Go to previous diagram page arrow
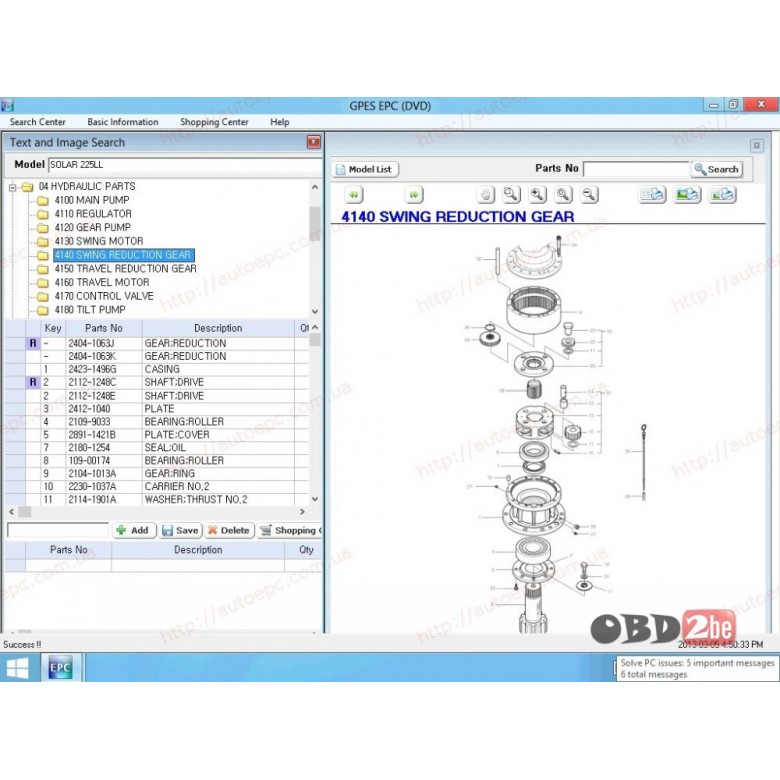This screenshot has height=780, width=780. (354, 195)
